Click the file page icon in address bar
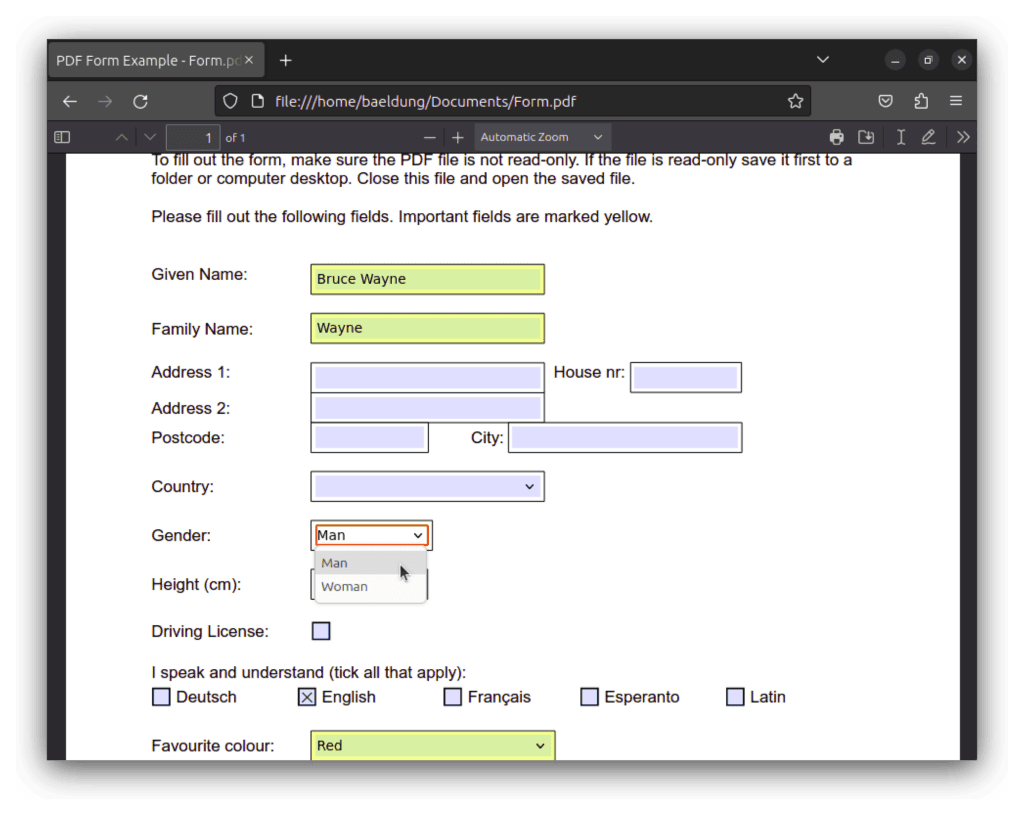 (x=258, y=101)
